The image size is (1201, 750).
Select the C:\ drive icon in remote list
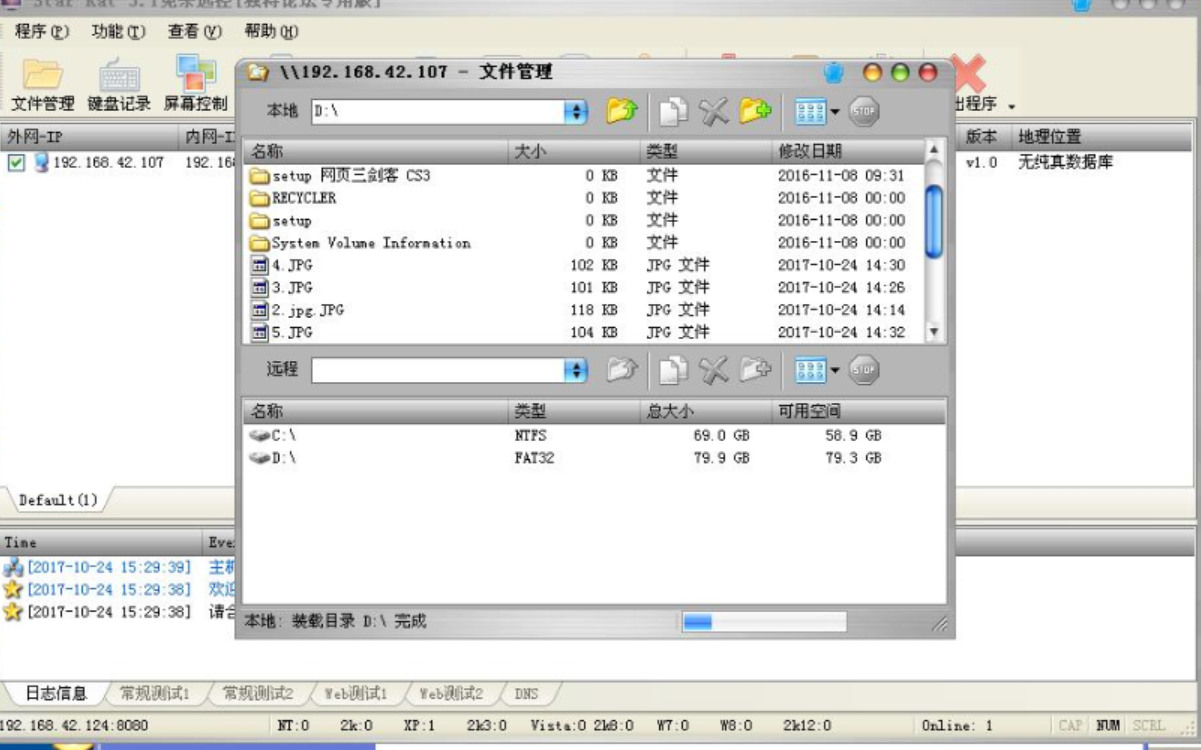tap(260, 436)
